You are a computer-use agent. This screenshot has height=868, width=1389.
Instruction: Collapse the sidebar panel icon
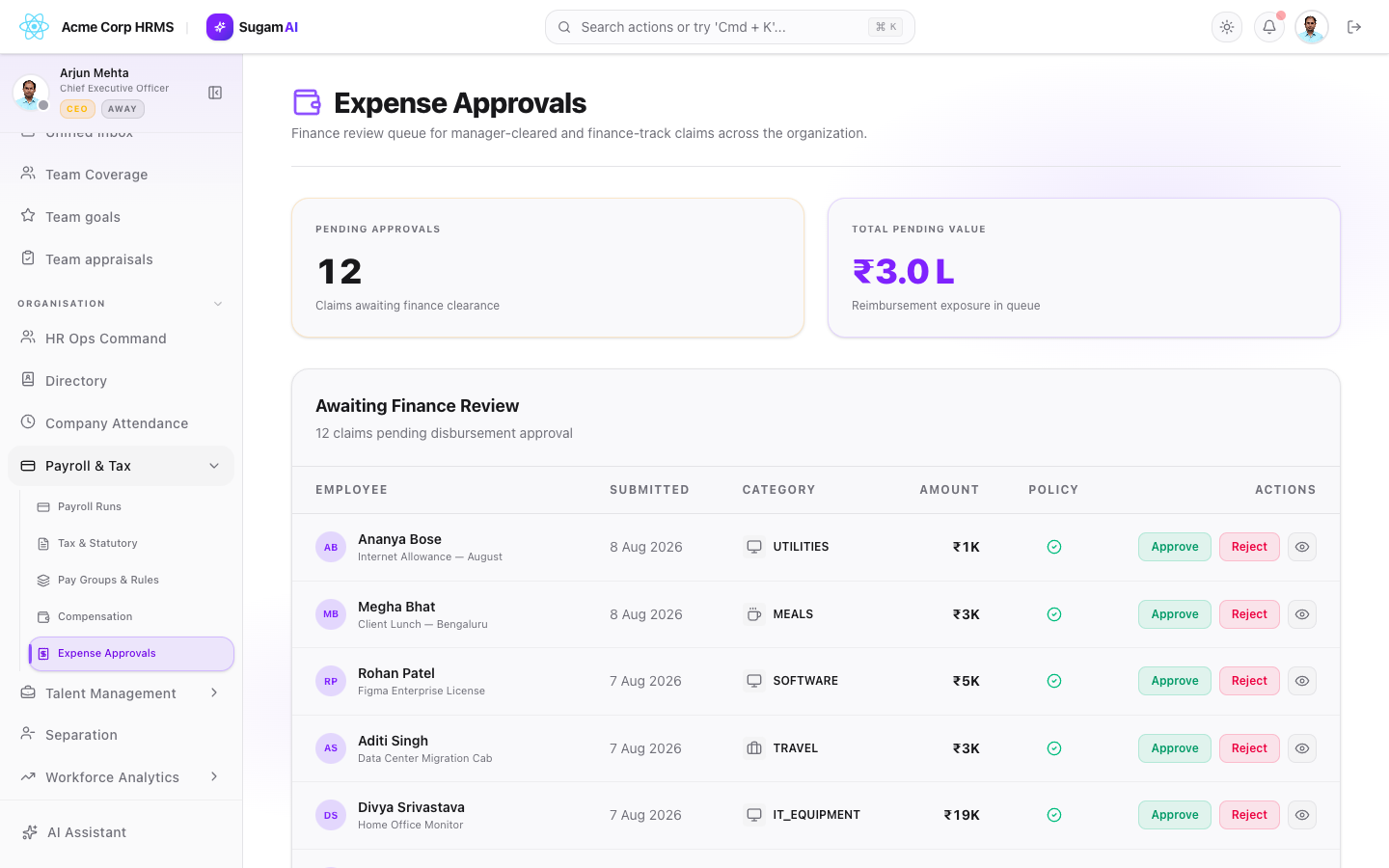point(215,93)
